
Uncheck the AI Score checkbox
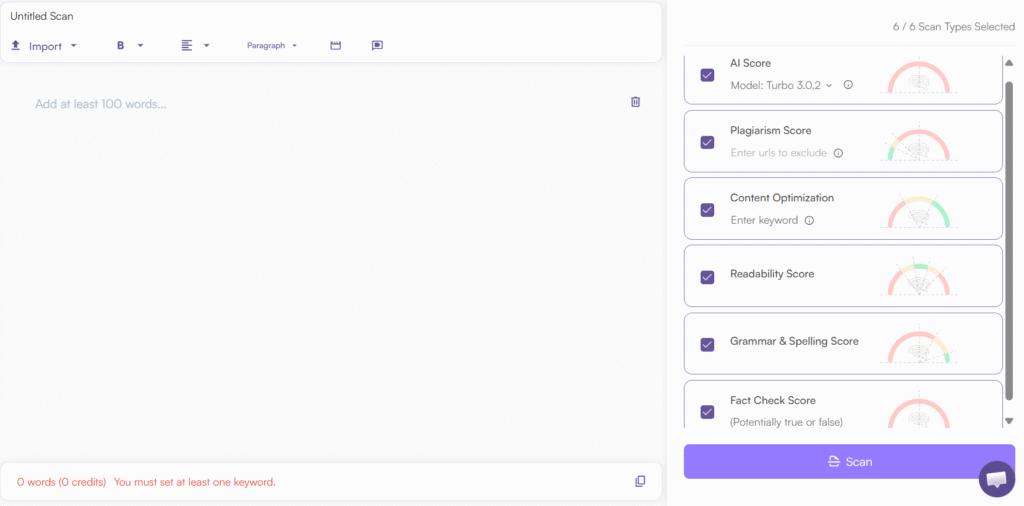click(707, 75)
